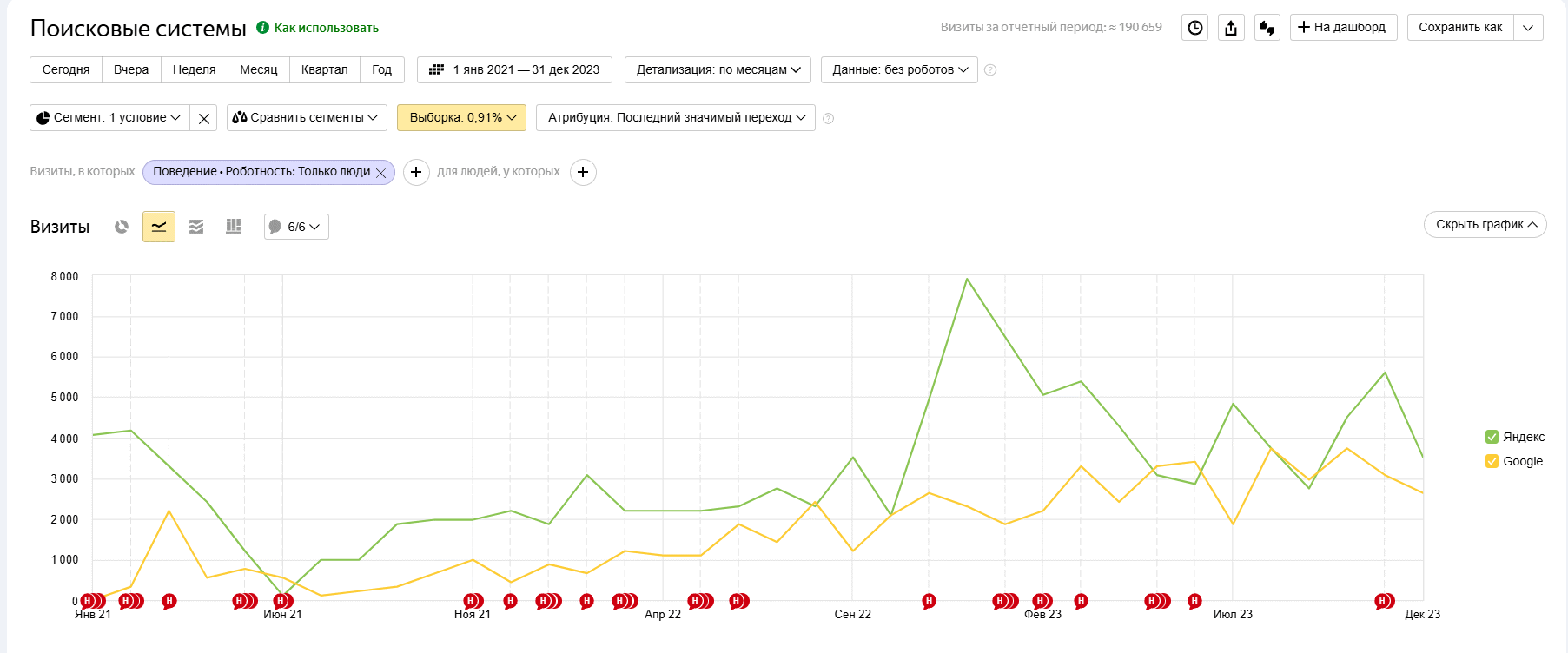Open the "Сравнить сегменты" dropdown
The width and height of the screenshot is (1568, 653).
[307, 118]
